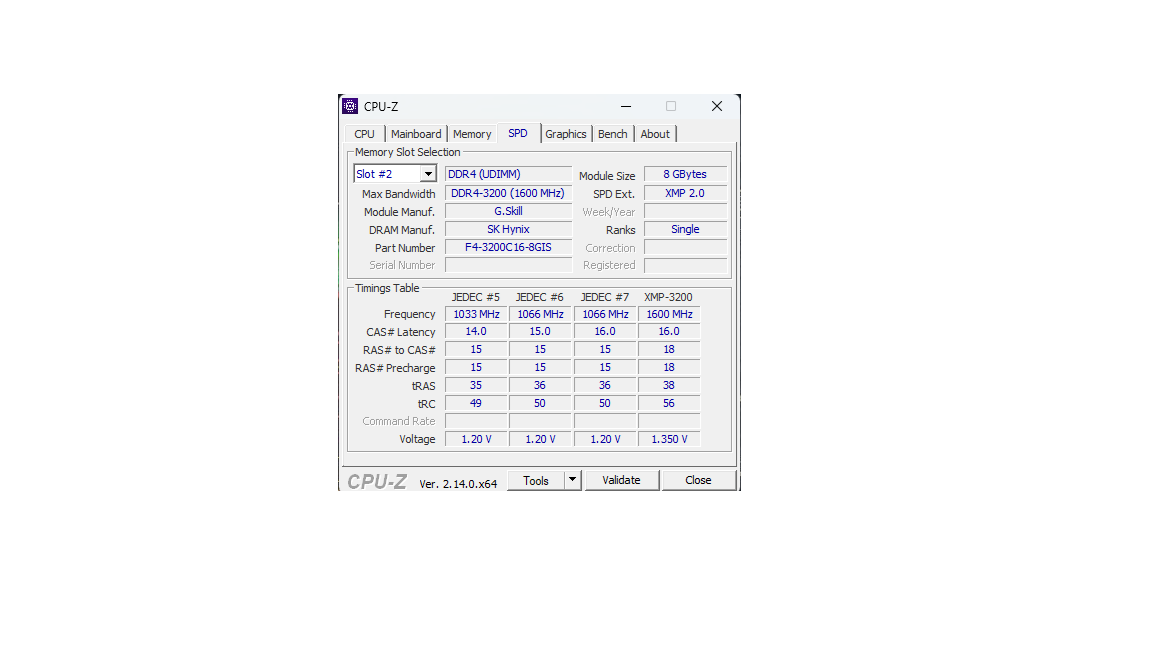Image resolution: width=1152 pixels, height=648 pixels.
Task: Click the tRC value 49
Action: [x=476, y=403]
